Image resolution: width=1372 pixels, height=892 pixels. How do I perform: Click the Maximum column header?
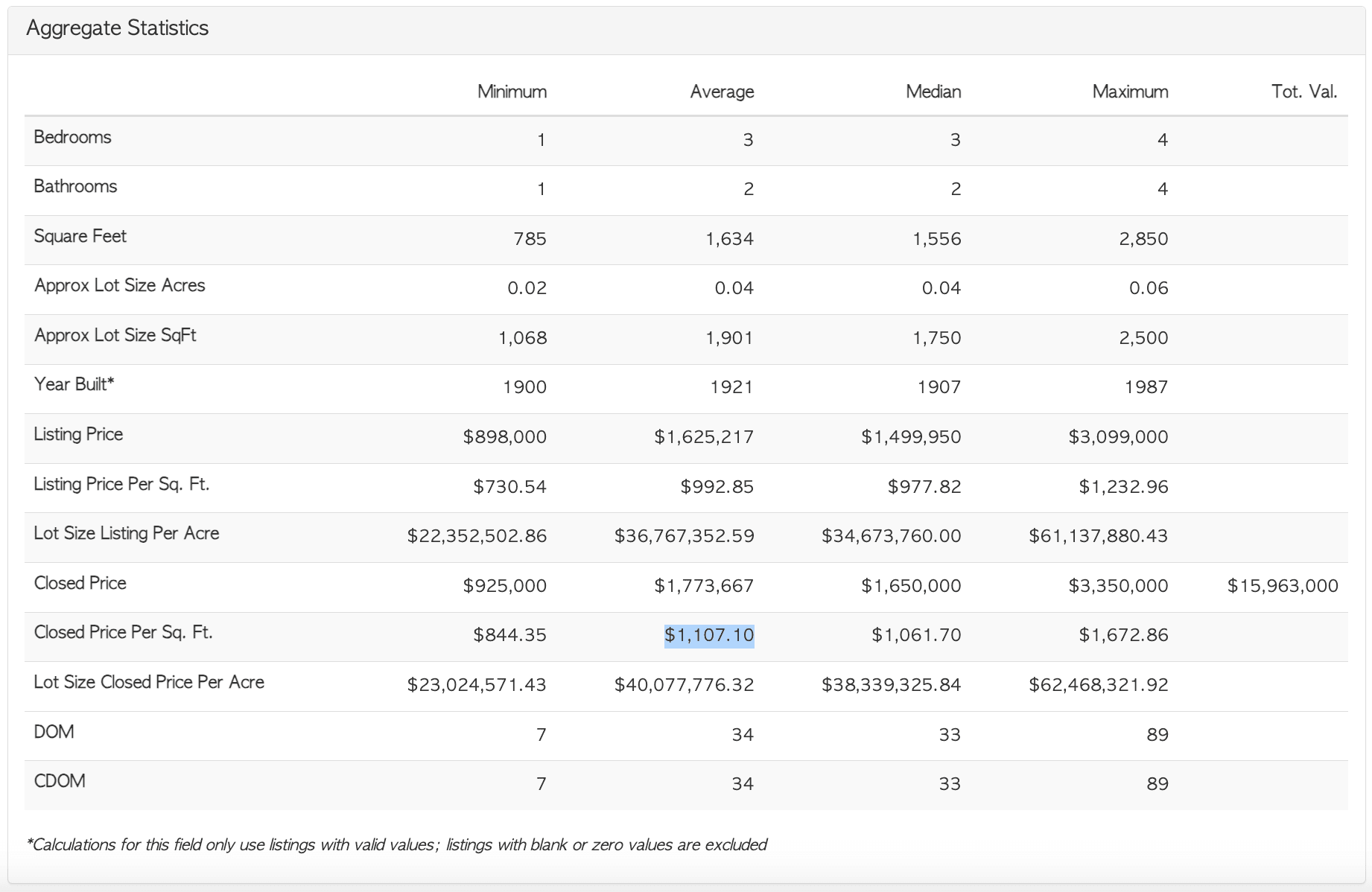tap(1129, 92)
